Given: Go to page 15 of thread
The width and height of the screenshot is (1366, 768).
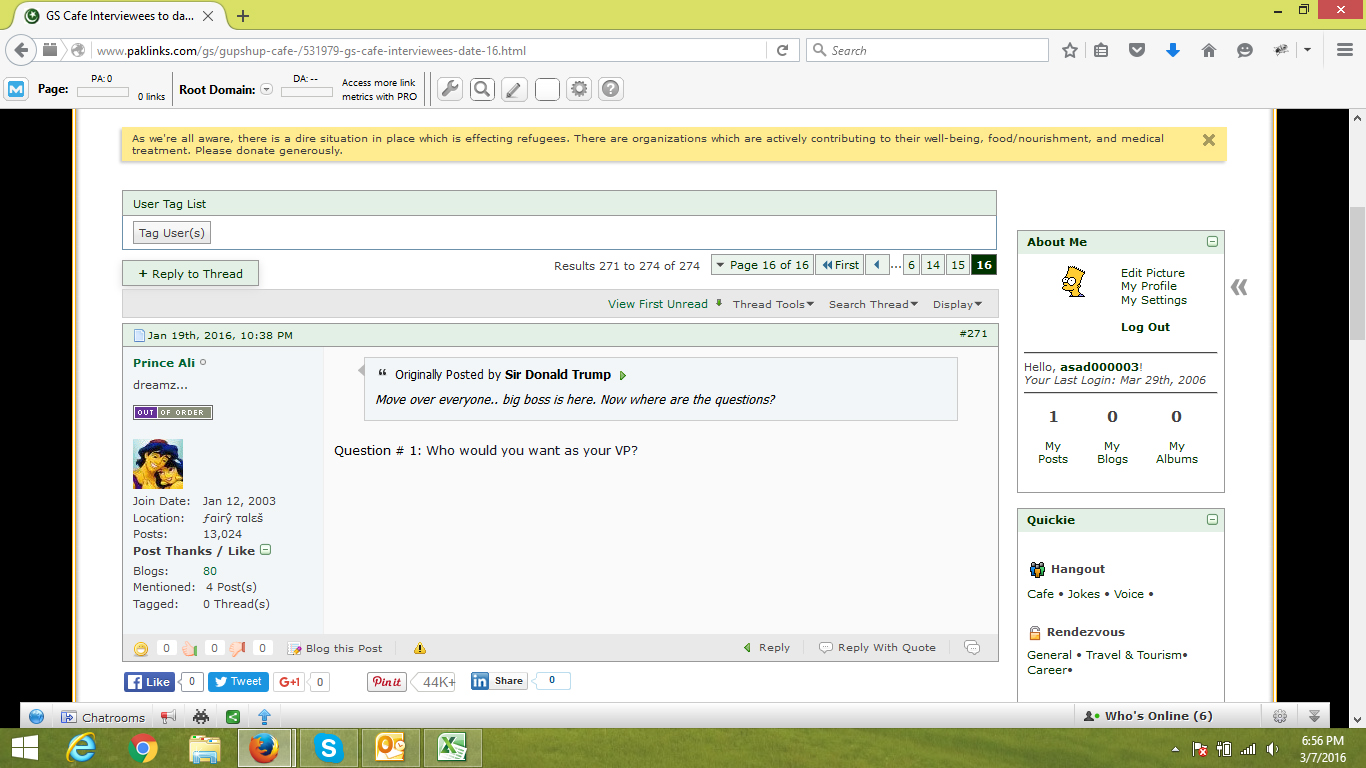Looking at the screenshot, I should (x=958, y=265).
